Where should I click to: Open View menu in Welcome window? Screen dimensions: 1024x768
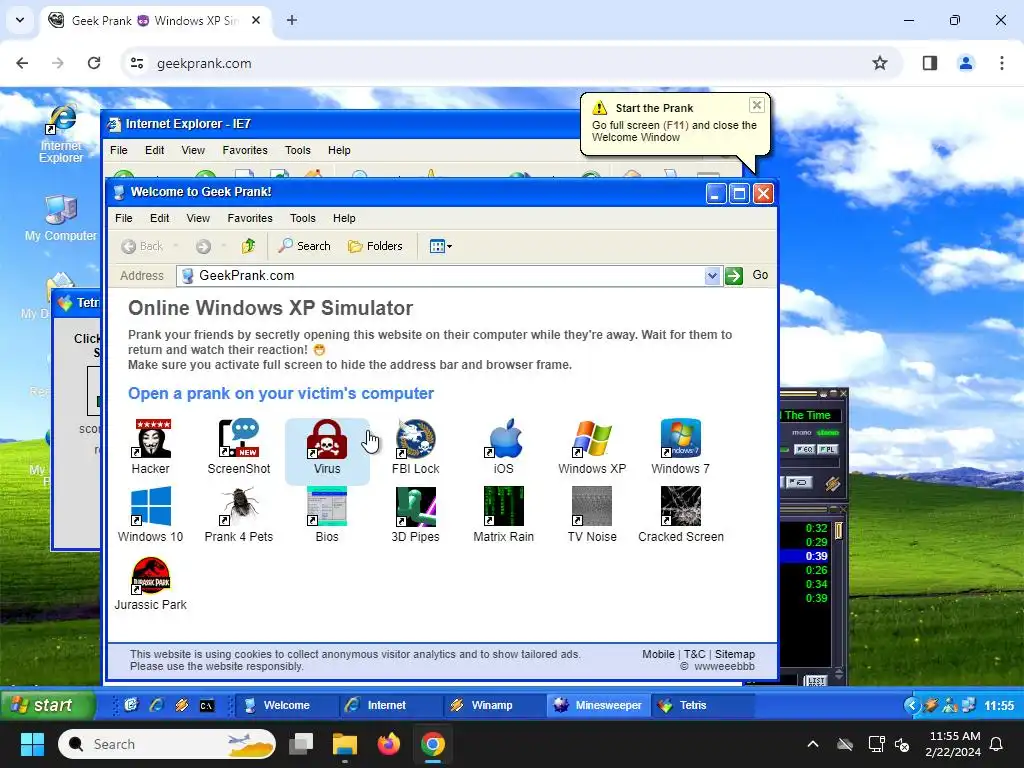click(x=198, y=218)
